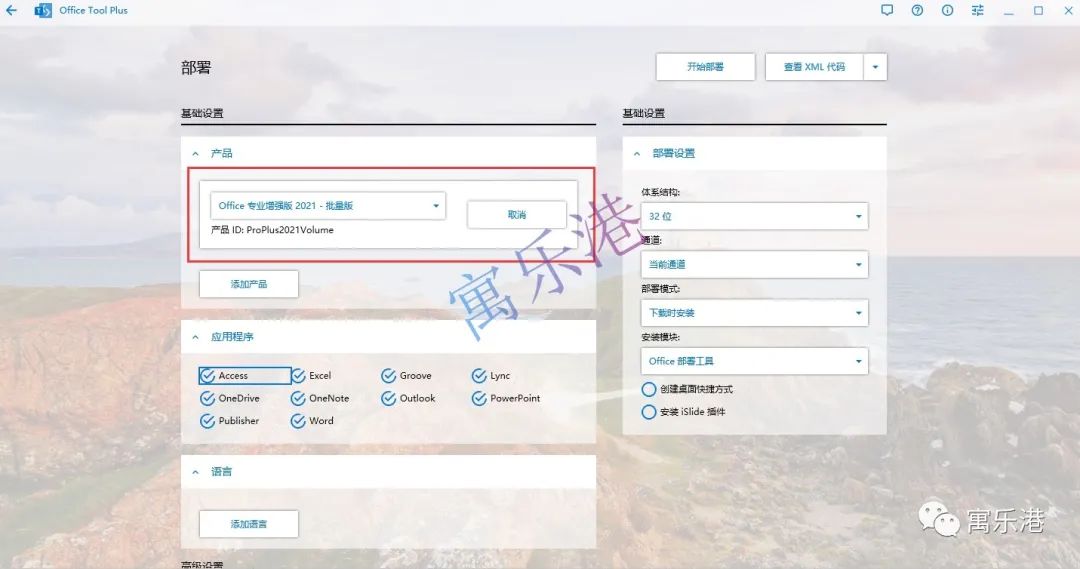1080x569 pixels.
Task: Click the 产品 ID: ProPlus2021Volume text
Action: (x=272, y=230)
